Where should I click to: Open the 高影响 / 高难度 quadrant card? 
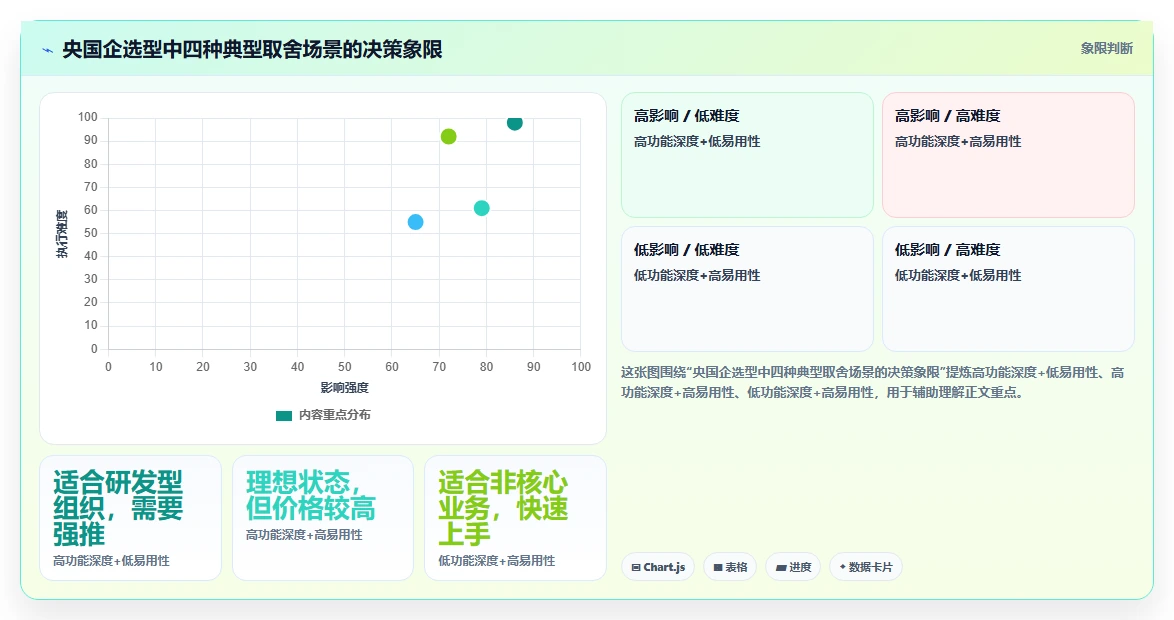tap(1008, 155)
